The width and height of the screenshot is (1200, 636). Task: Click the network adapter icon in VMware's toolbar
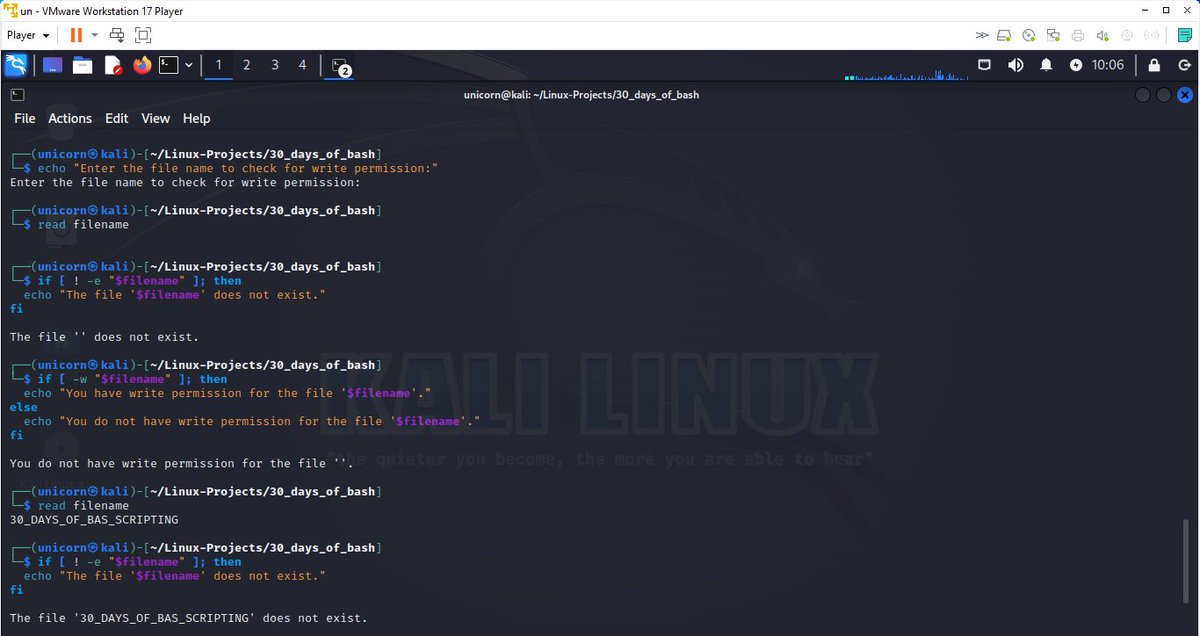pos(1053,35)
